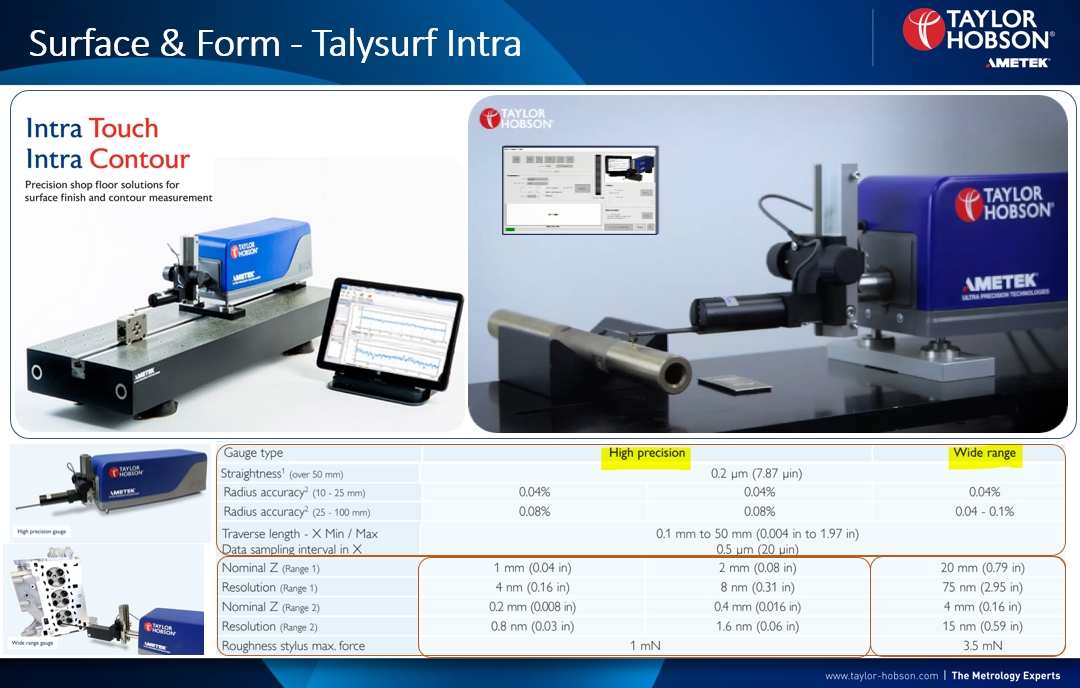Image resolution: width=1080 pixels, height=688 pixels.
Task: Click the highlighted Wide range column header
Action: coord(984,453)
